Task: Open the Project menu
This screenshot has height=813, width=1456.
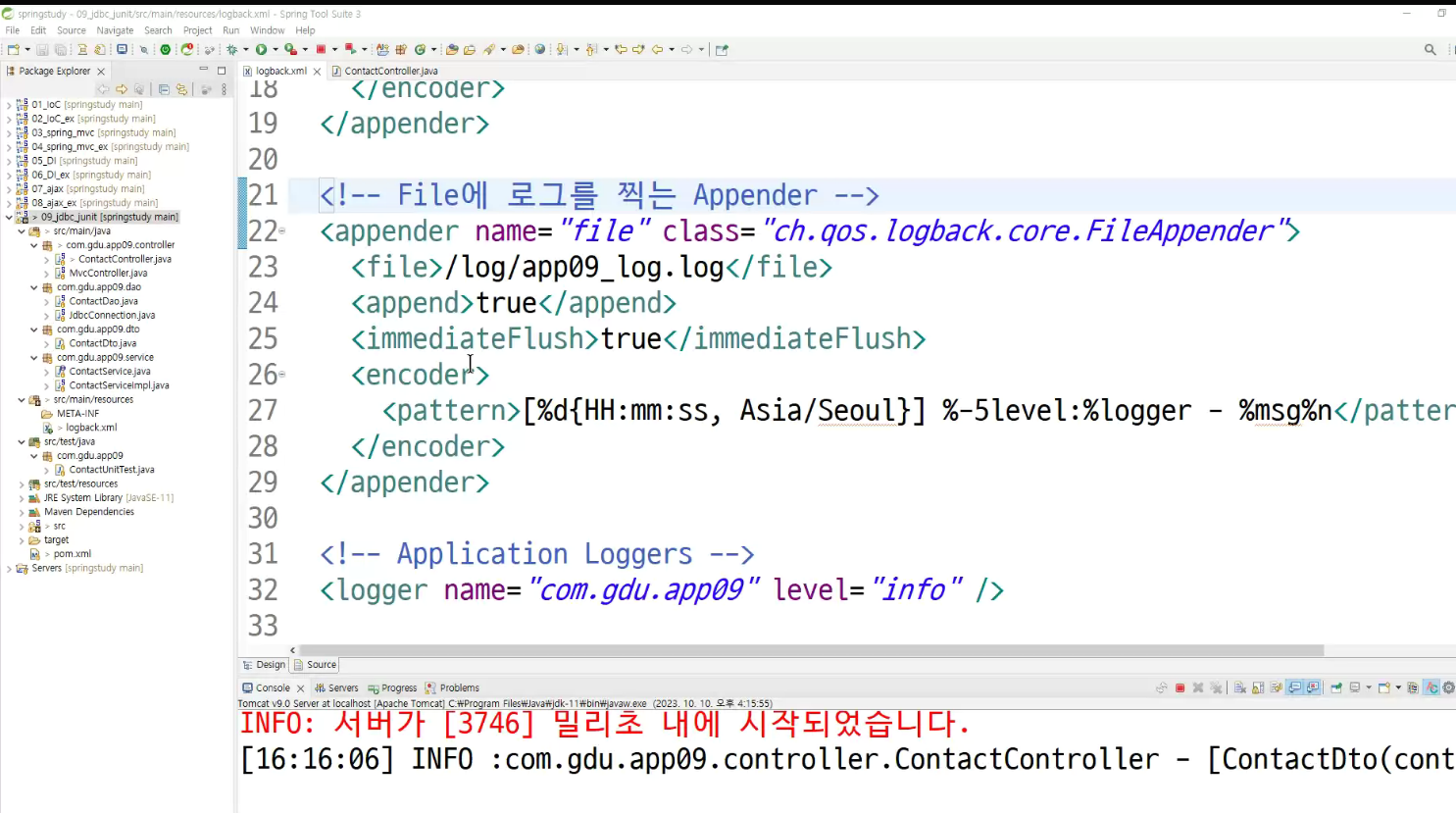Action: point(197,30)
